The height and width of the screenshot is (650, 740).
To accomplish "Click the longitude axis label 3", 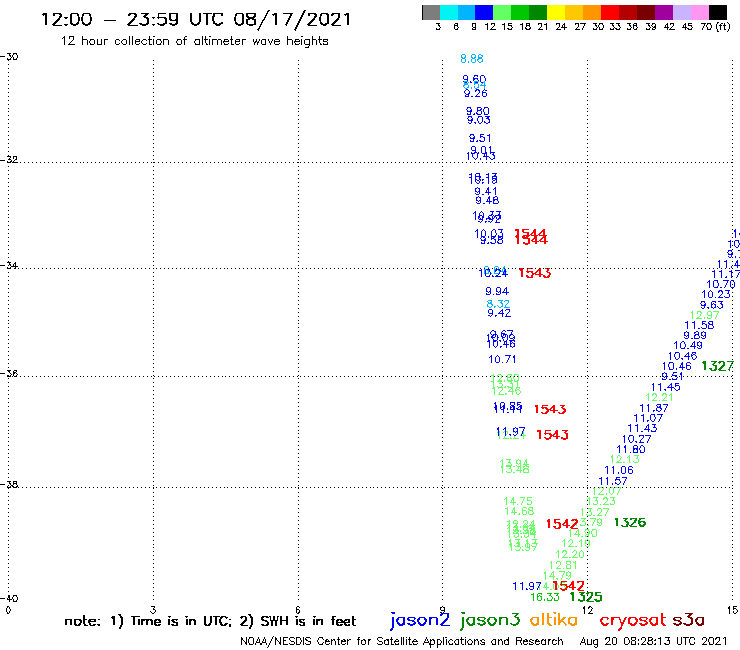I will 153,610.
